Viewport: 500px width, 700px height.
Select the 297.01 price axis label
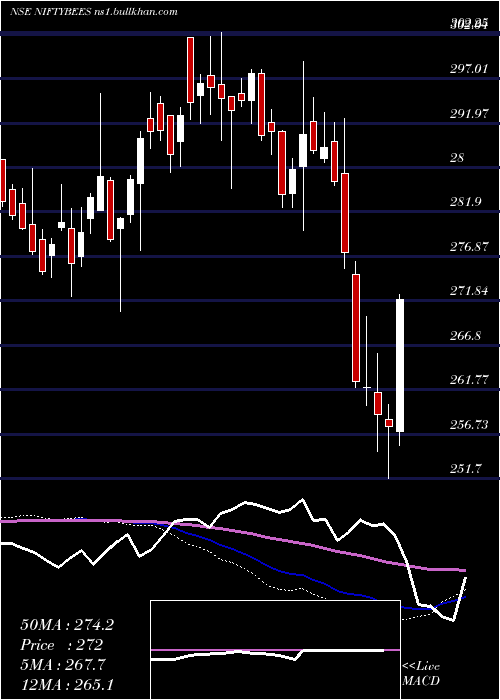click(469, 69)
